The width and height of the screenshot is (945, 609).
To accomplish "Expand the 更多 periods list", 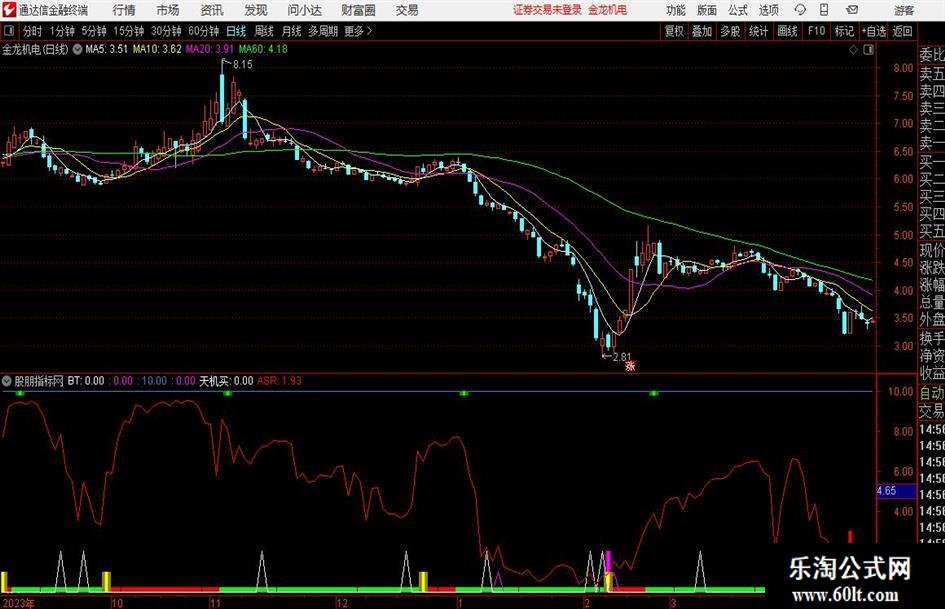I will pos(358,31).
